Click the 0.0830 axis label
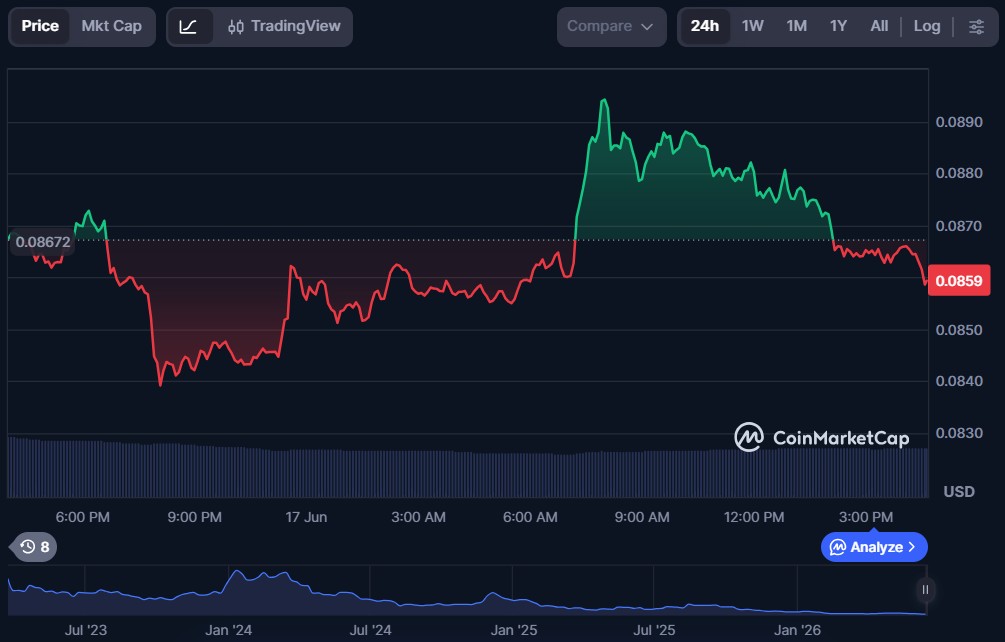Viewport: 1005px width, 642px height. coord(959,433)
